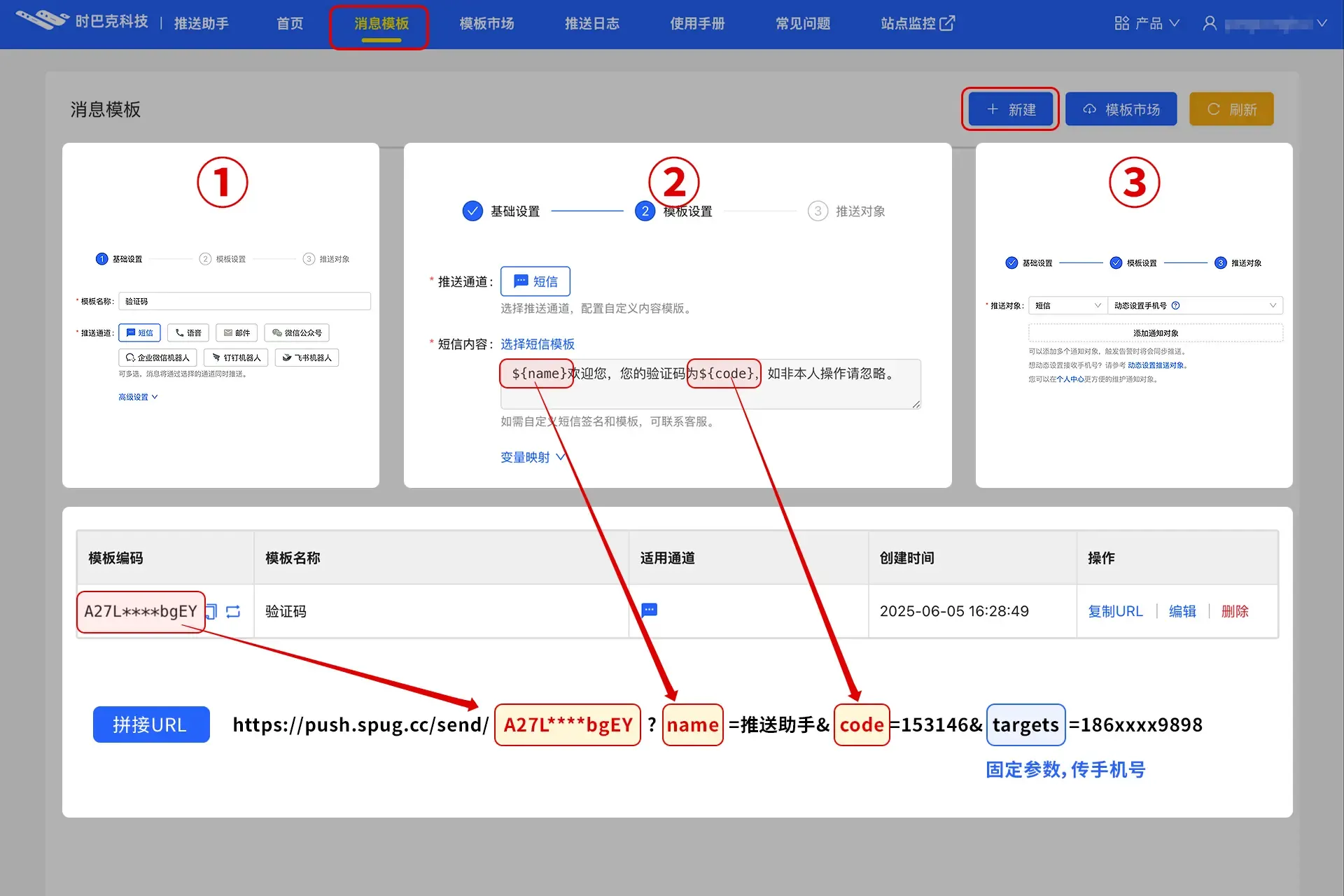Image resolution: width=1344 pixels, height=896 pixels.
Task: Click the 验证码 template name cell
Action: point(286,611)
